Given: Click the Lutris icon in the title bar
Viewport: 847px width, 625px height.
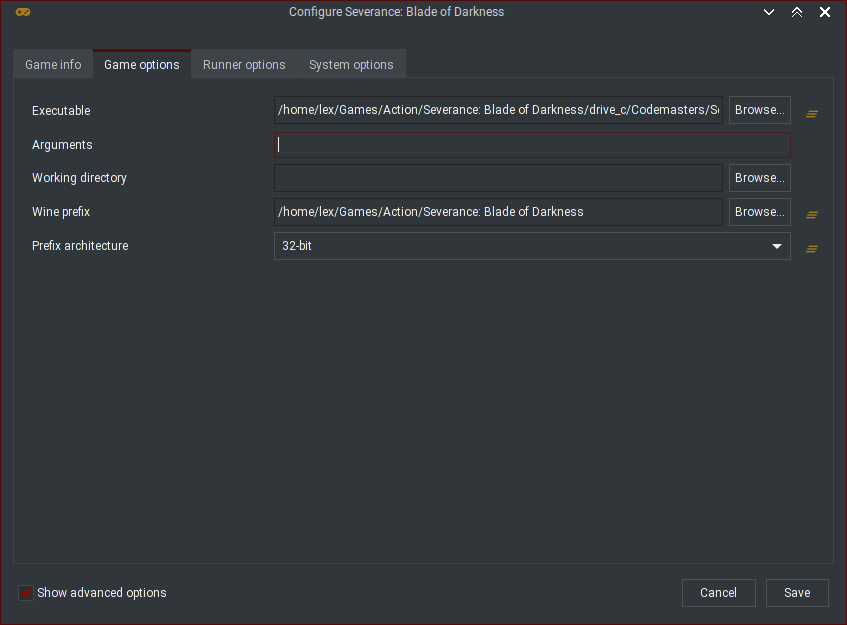Looking at the screenshot, I should coord(23,12).
